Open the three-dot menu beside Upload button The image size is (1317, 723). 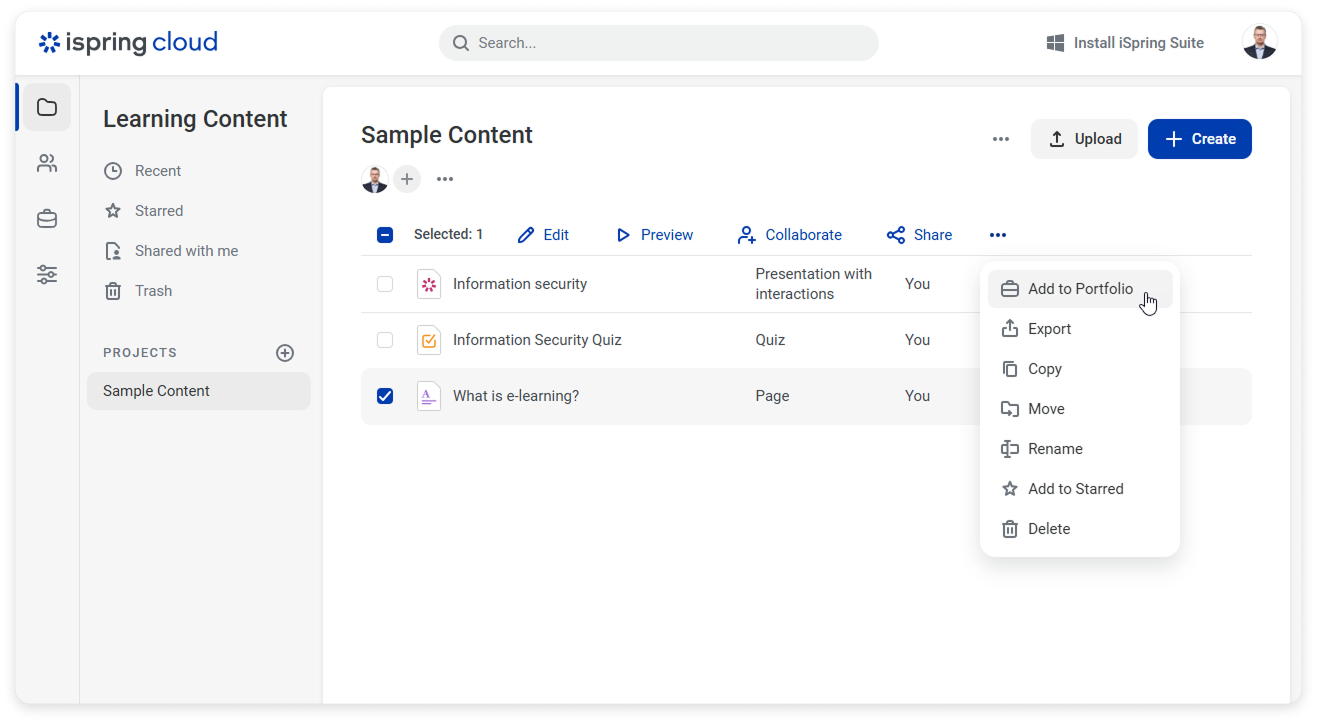(1000, 139)
